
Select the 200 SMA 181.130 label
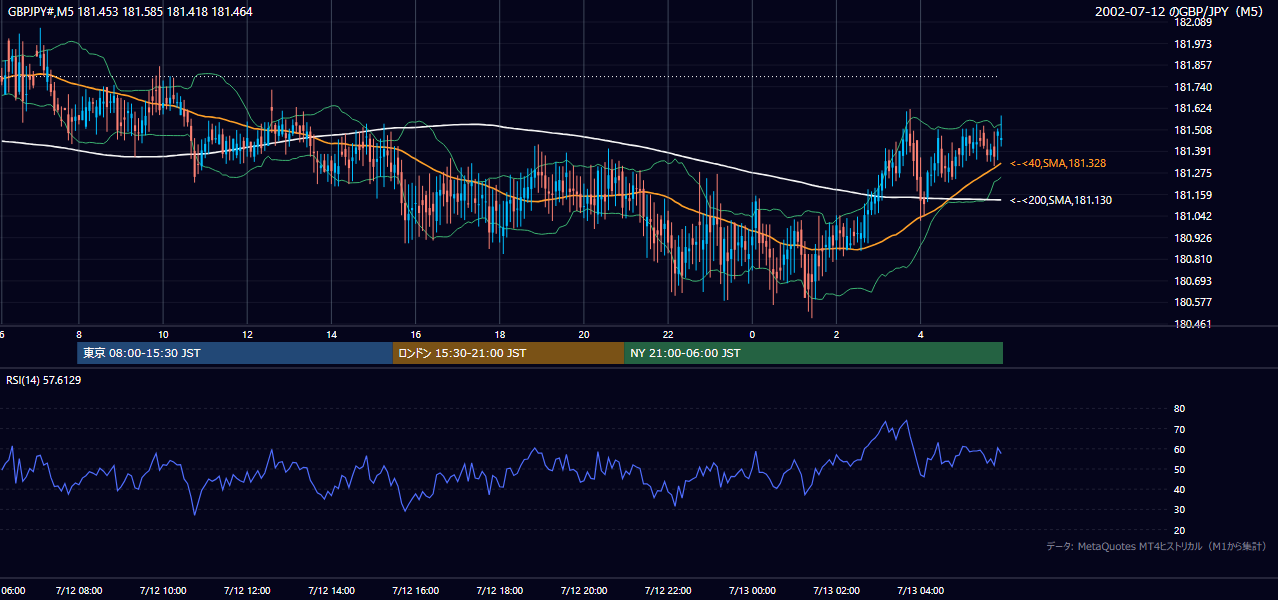(1060, 200)
